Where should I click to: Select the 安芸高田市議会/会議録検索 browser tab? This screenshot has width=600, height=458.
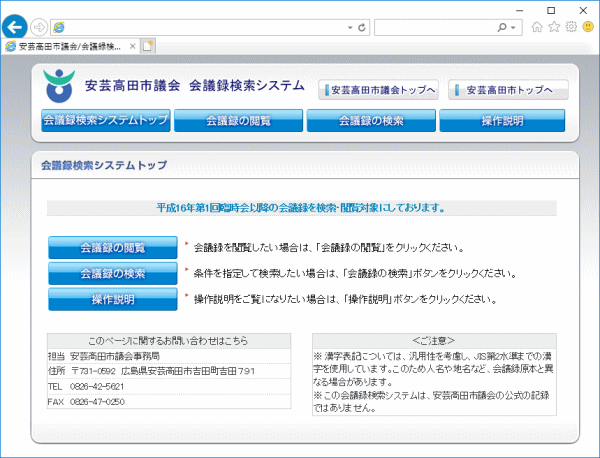(x=70, y=47)
